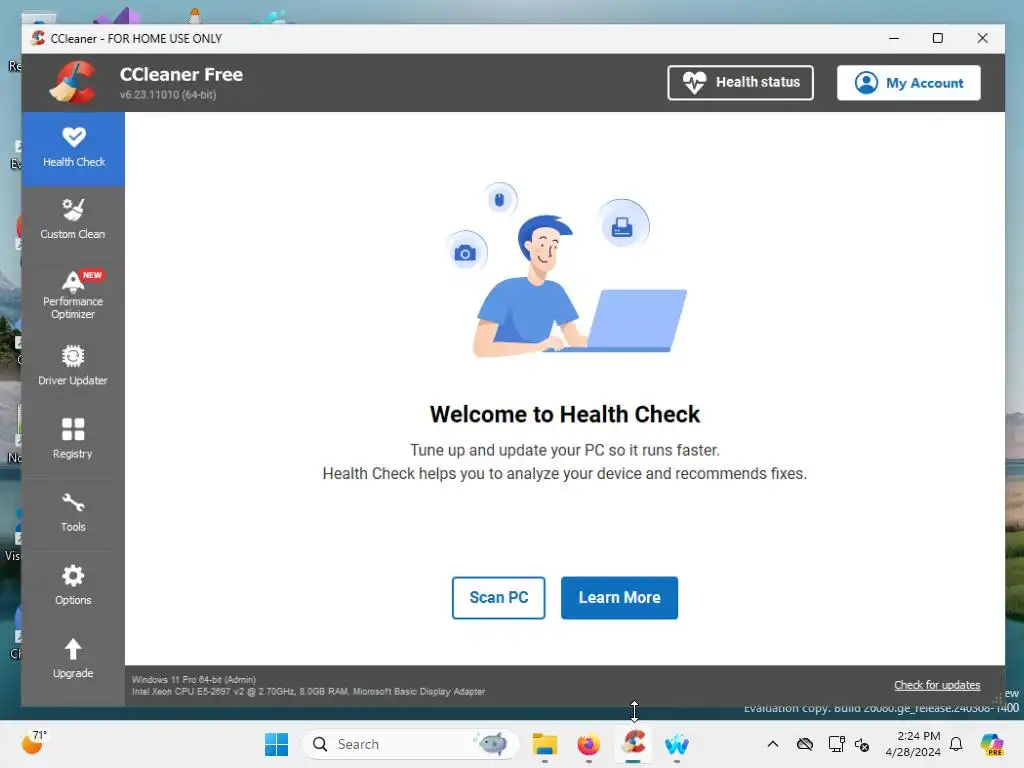1024x768 pixels.
Task: Show hidden system tray icons
Action: [x=773, y=744]
